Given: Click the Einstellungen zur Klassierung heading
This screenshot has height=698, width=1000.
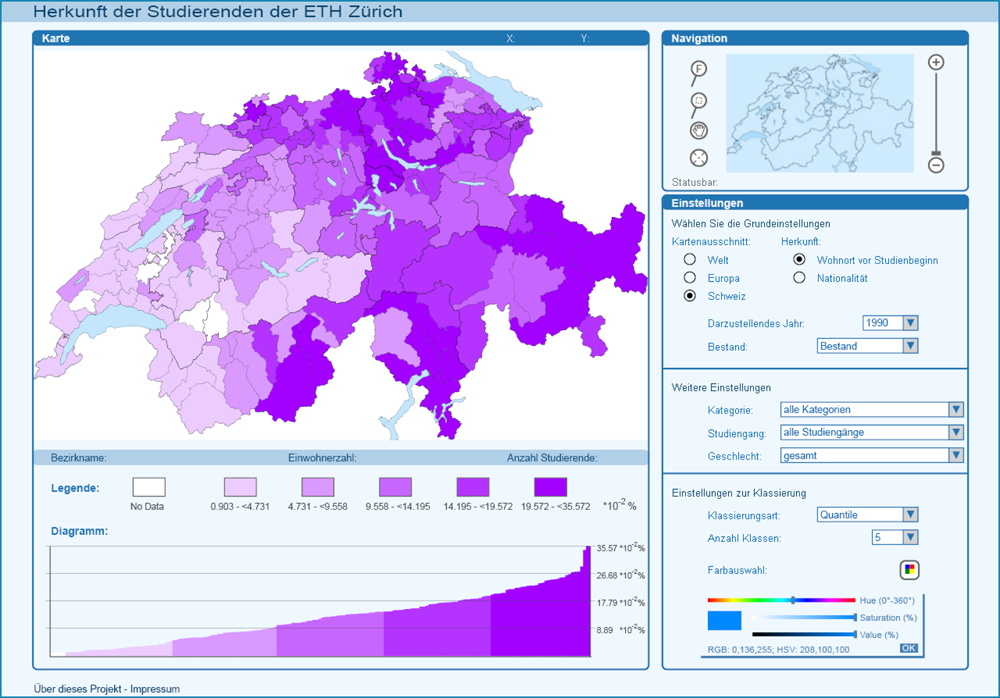Looking at the screenshot, I should coord(739,493).
